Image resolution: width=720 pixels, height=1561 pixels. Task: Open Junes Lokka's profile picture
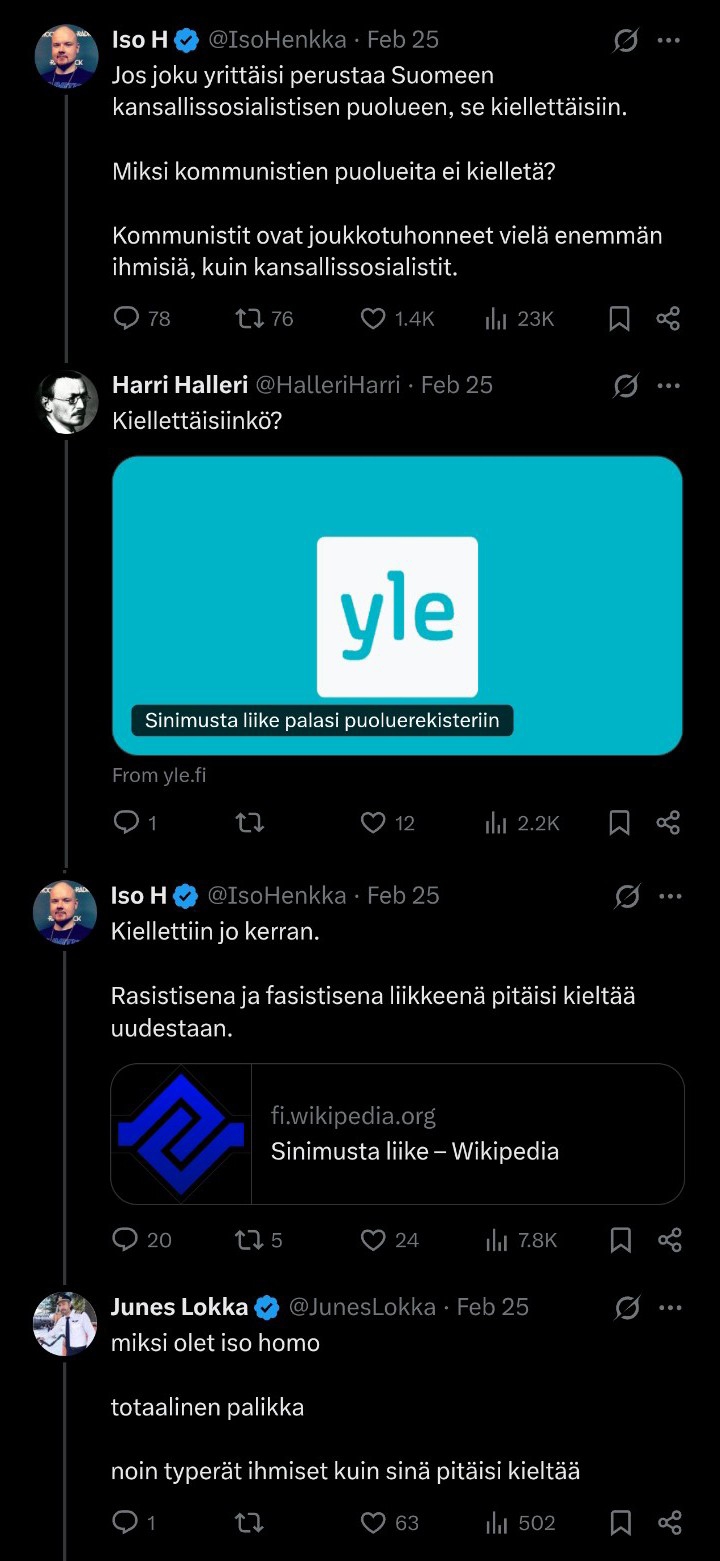pos(65,1323)
